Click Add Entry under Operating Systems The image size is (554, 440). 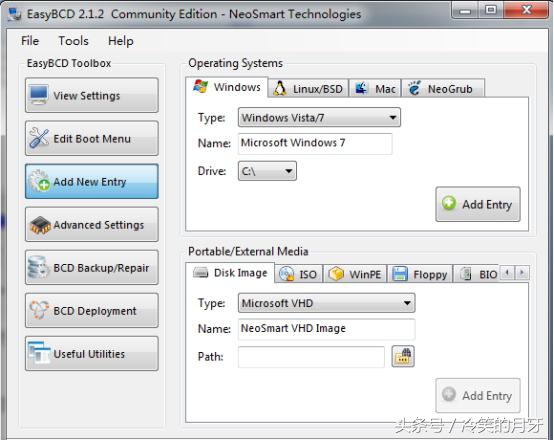coord(478,204)
